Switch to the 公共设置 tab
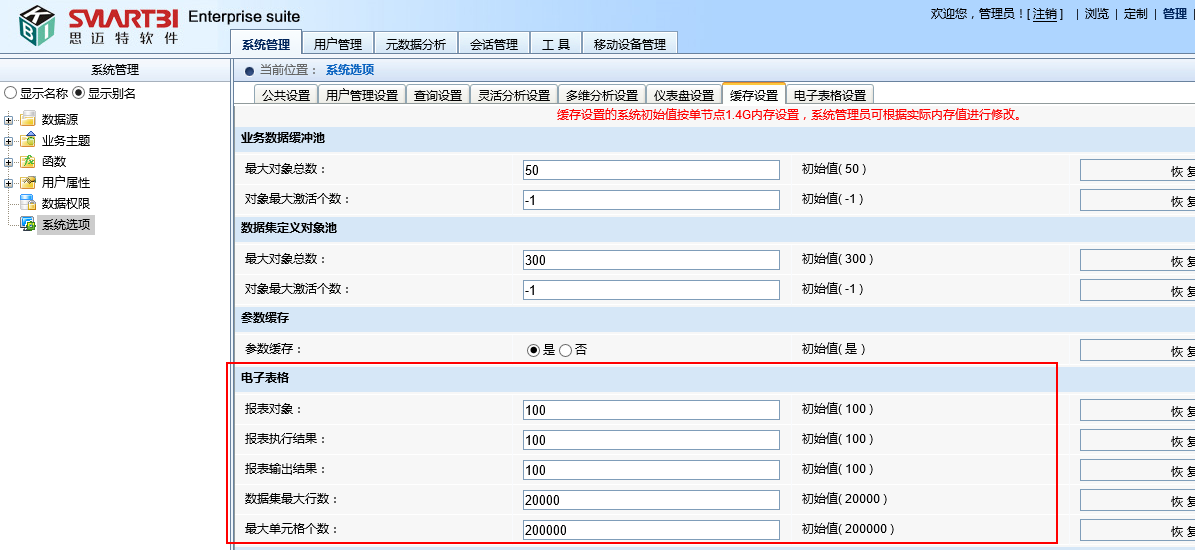The height and width of the screenshot is (550, 1195). (286, 95)
